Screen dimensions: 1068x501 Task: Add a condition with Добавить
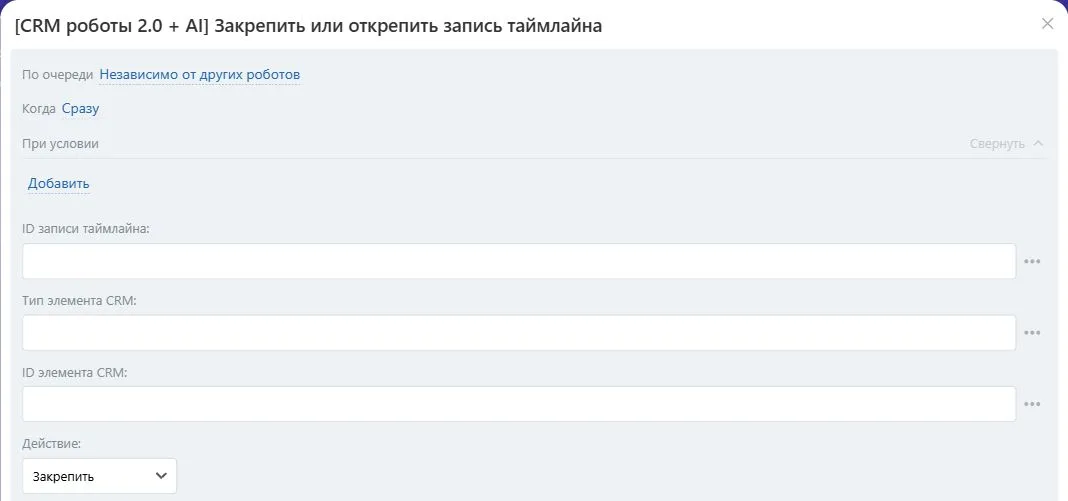(59, 184)
